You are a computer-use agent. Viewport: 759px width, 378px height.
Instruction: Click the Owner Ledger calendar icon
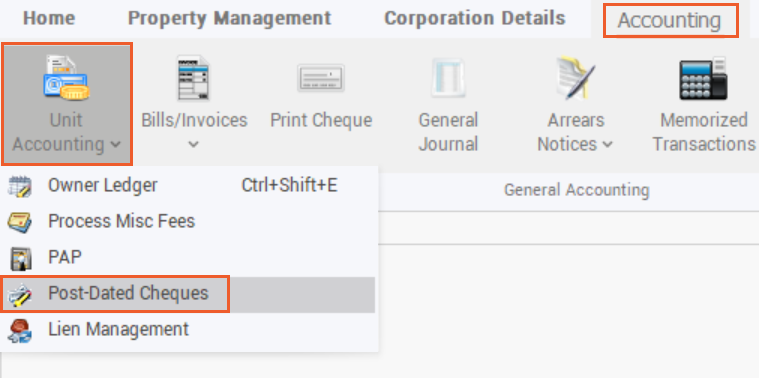tap(20, 186)
